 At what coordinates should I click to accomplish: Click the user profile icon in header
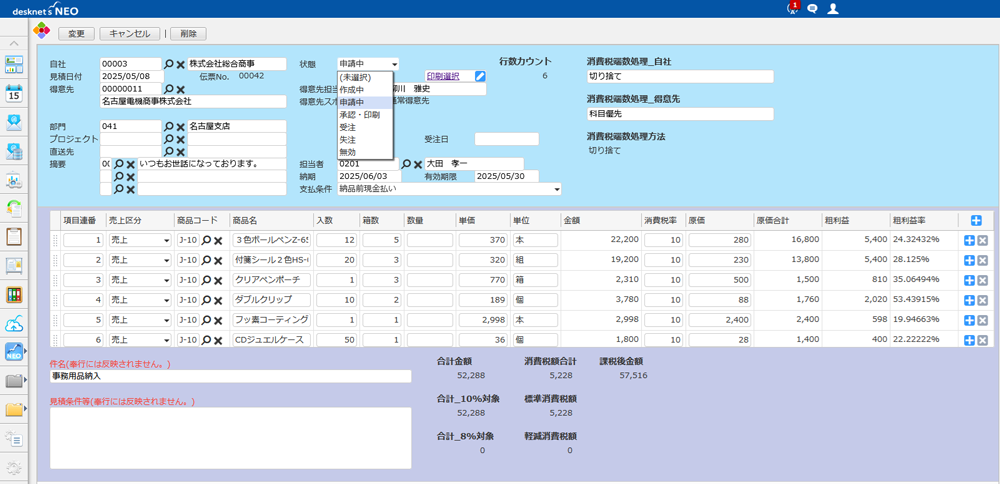coord(833,9)
